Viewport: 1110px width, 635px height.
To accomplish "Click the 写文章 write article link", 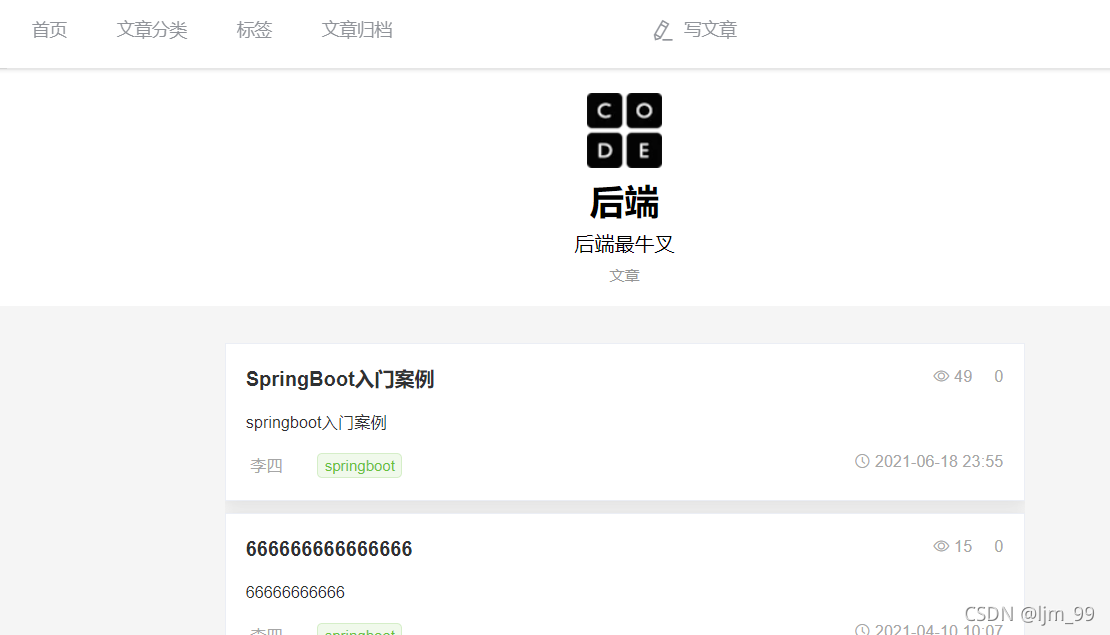I will [710, 30].
